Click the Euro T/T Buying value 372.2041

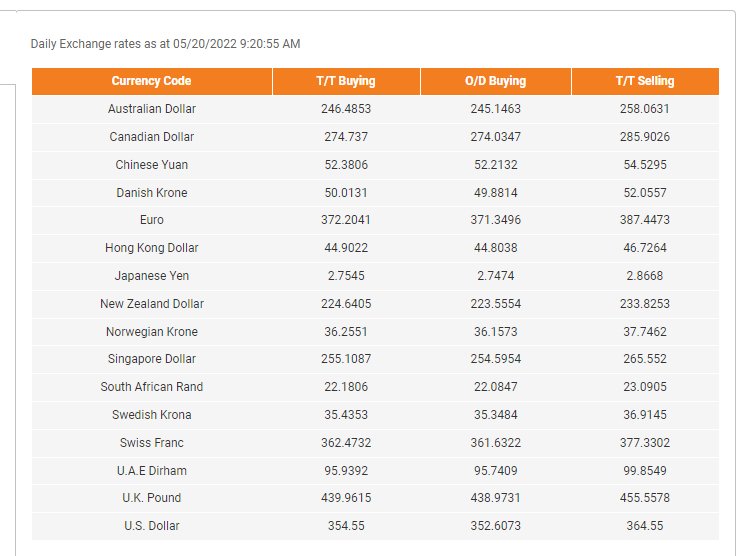pos(346,220)
